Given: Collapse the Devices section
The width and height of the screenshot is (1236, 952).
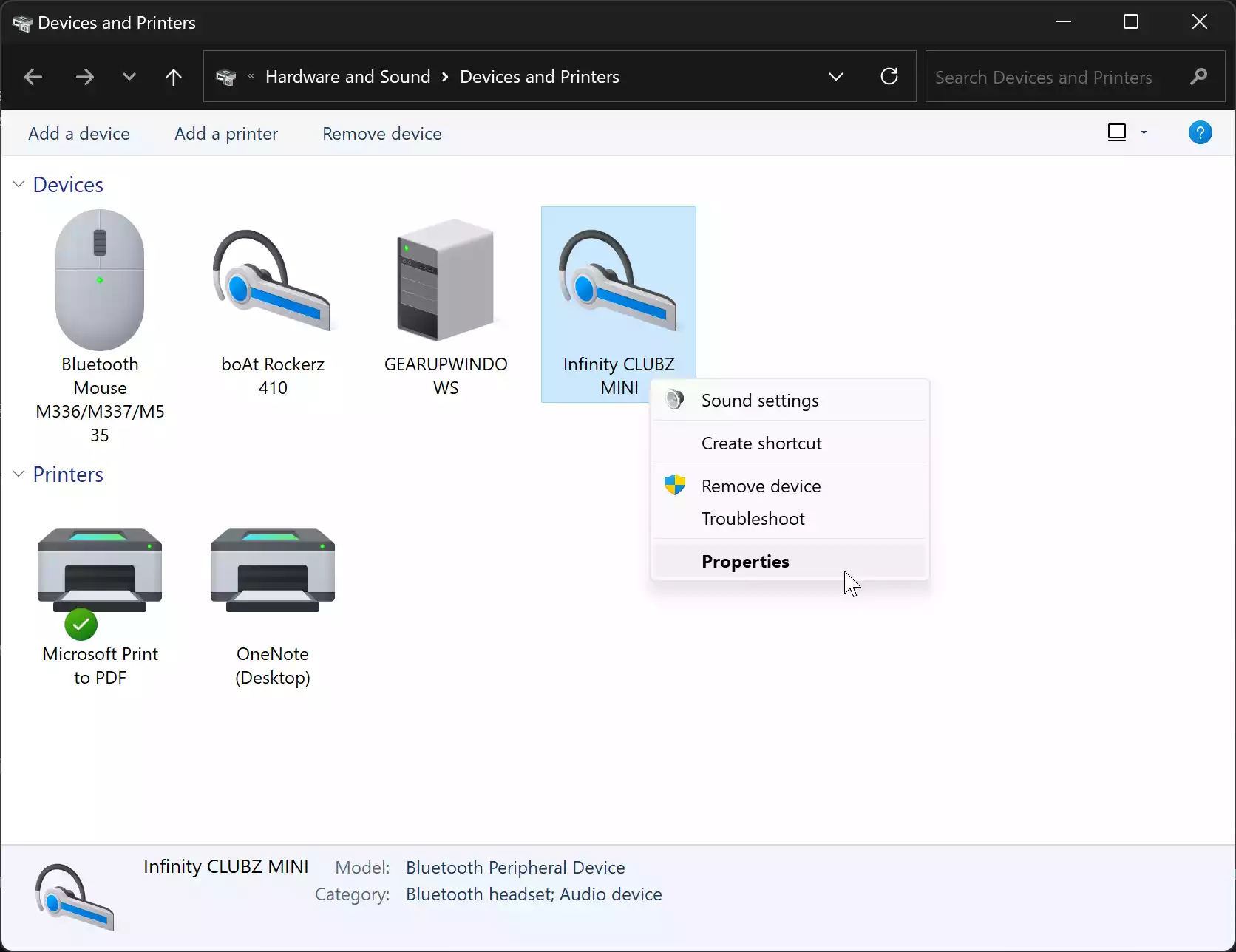Looking at the screenshot, I should [x=18, y=184].
